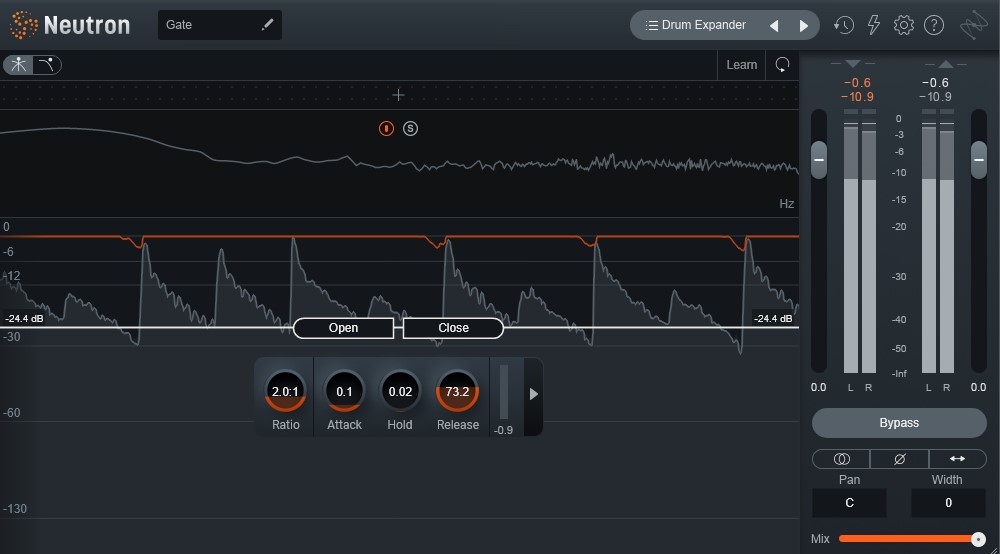Screen dimensions: 1000x554
Task: Click right -24.4 dB threshold label
Action: tap(773, 318)
